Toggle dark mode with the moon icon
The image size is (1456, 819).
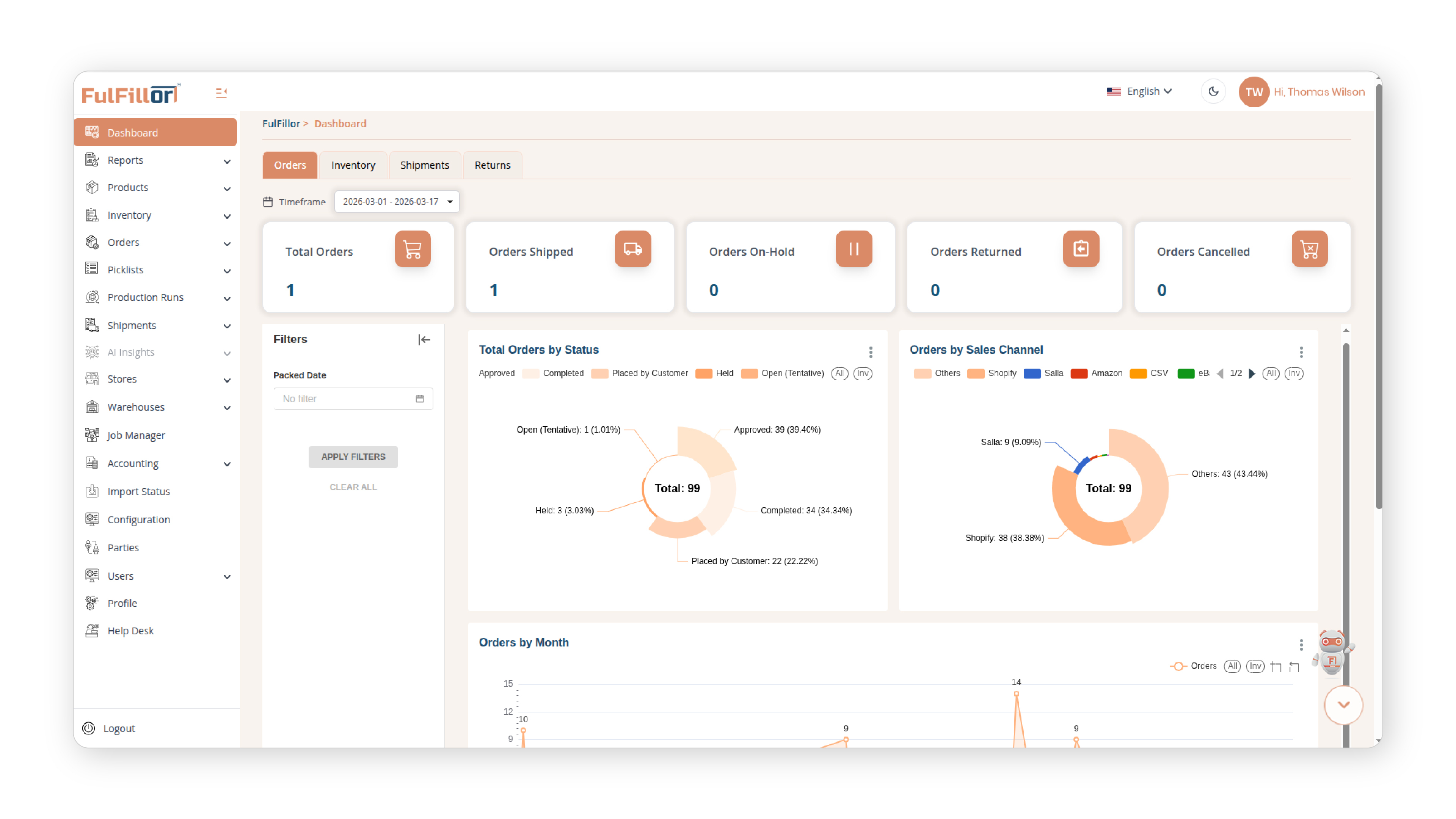click(x=1213, y=91)
